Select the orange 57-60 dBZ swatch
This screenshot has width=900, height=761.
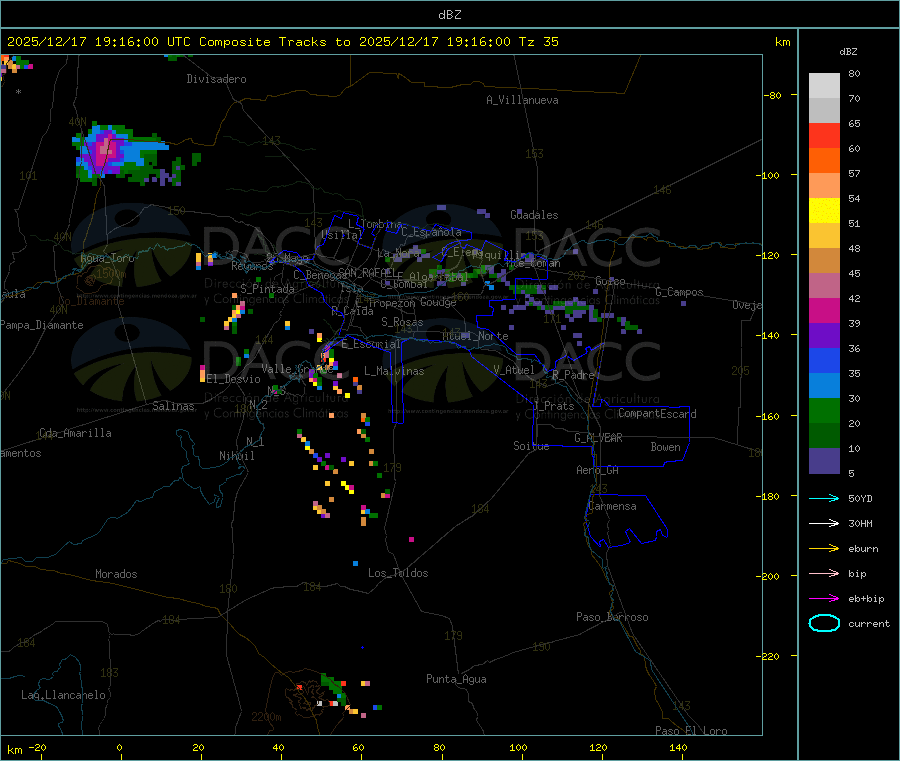pos(824,161)
